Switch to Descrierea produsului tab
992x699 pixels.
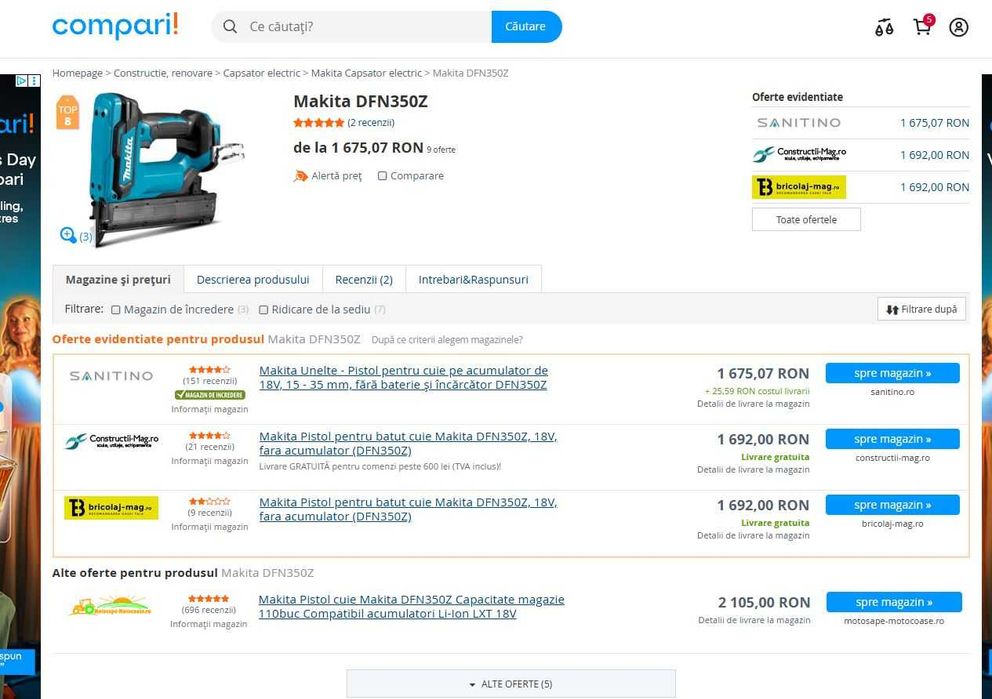click(x=253, y=280)
